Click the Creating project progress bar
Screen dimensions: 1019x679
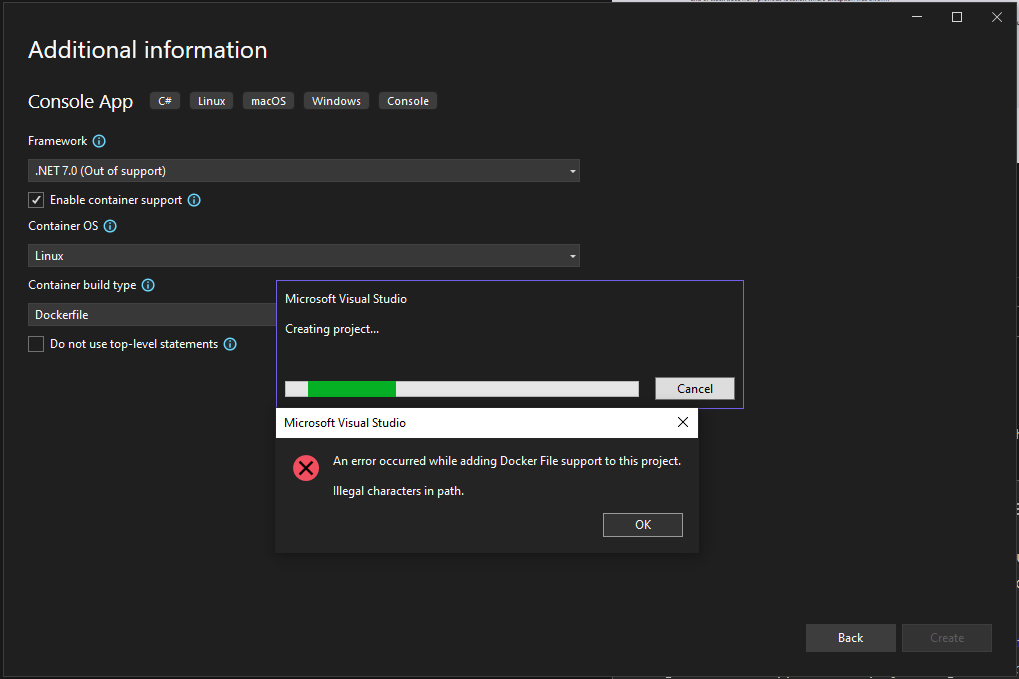[x=461, y=389]
